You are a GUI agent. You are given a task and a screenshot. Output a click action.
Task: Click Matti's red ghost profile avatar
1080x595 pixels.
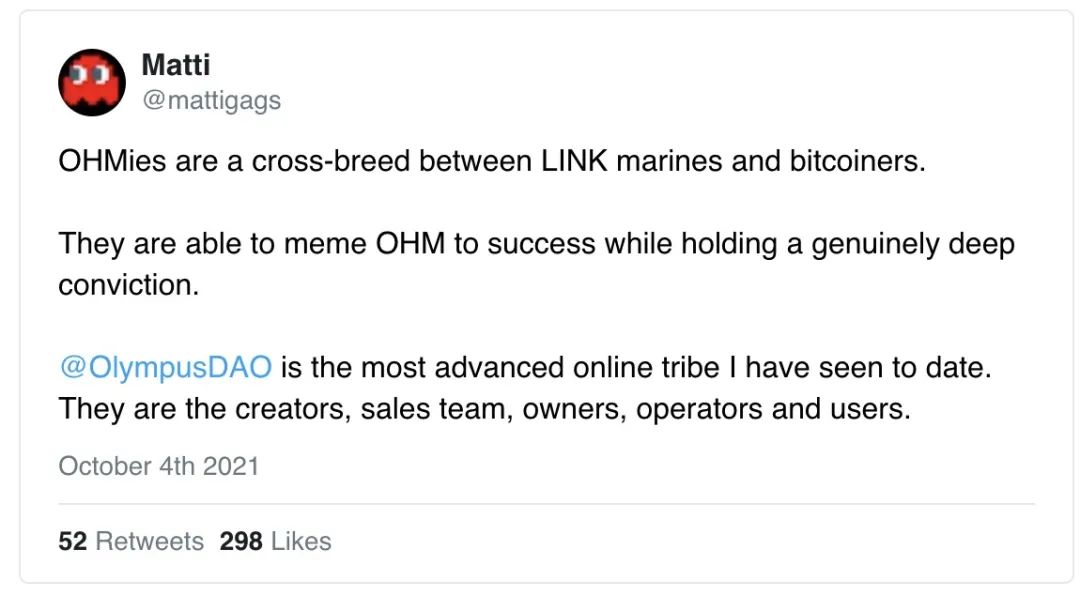pyautogui.click(x=92, y=83)
